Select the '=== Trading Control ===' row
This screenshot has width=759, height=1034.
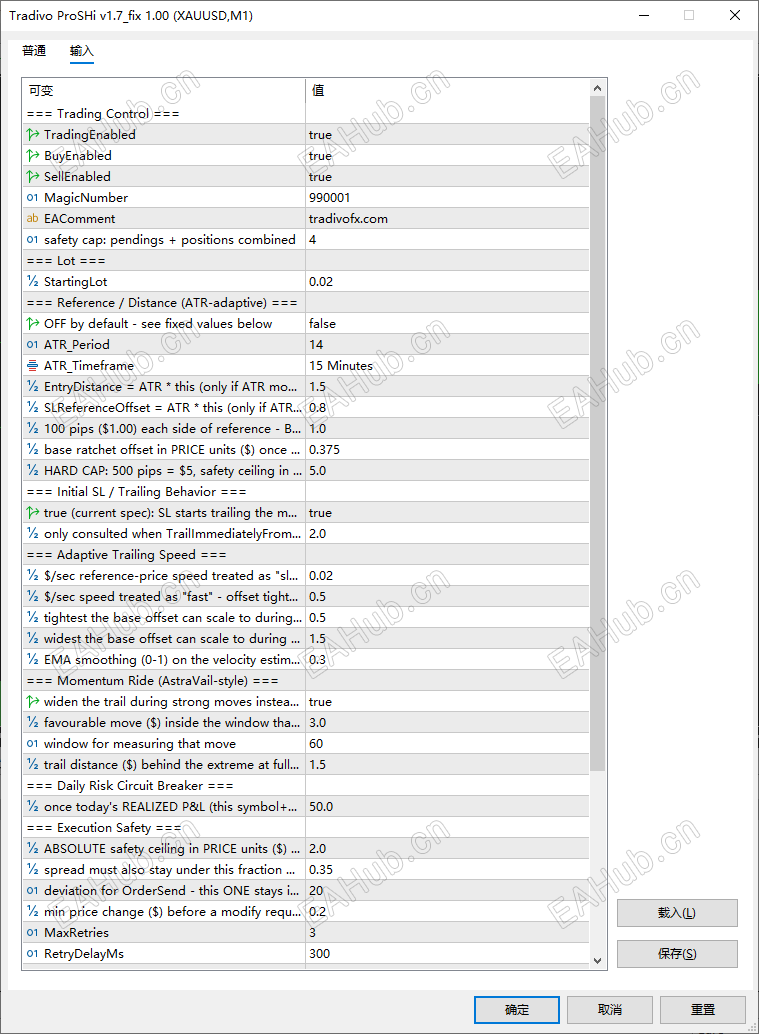pos(306,114)
